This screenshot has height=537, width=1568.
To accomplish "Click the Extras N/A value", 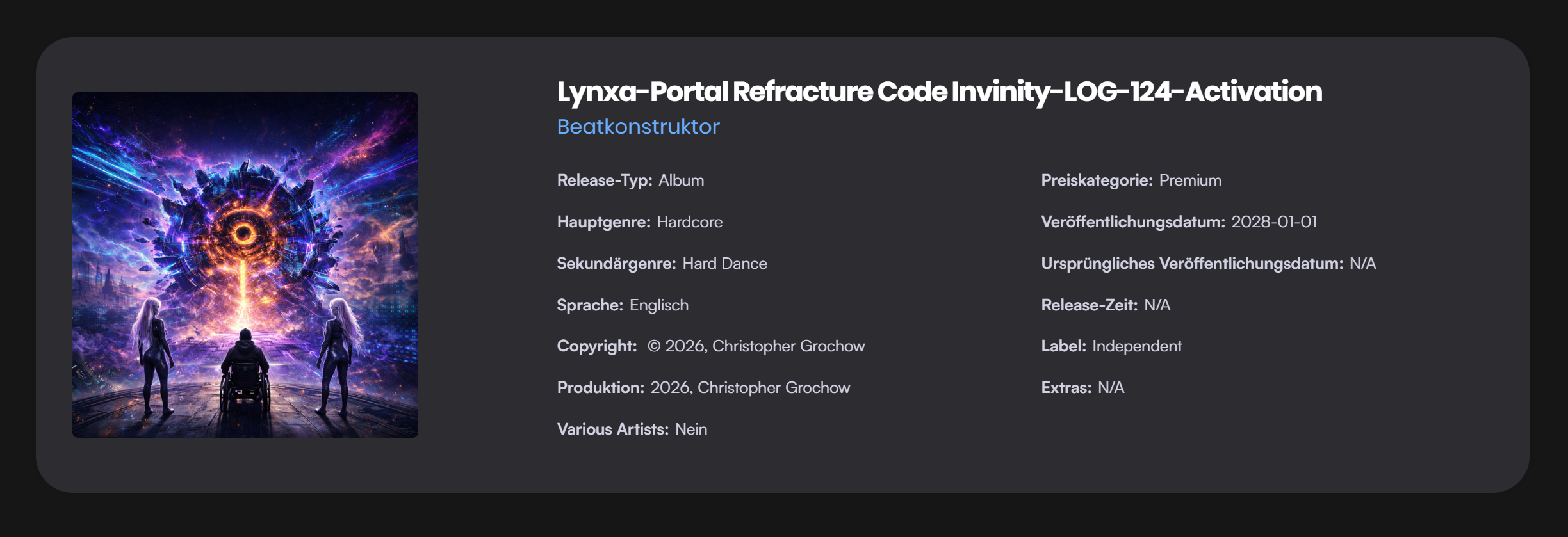I will [x=1111, y=388].
